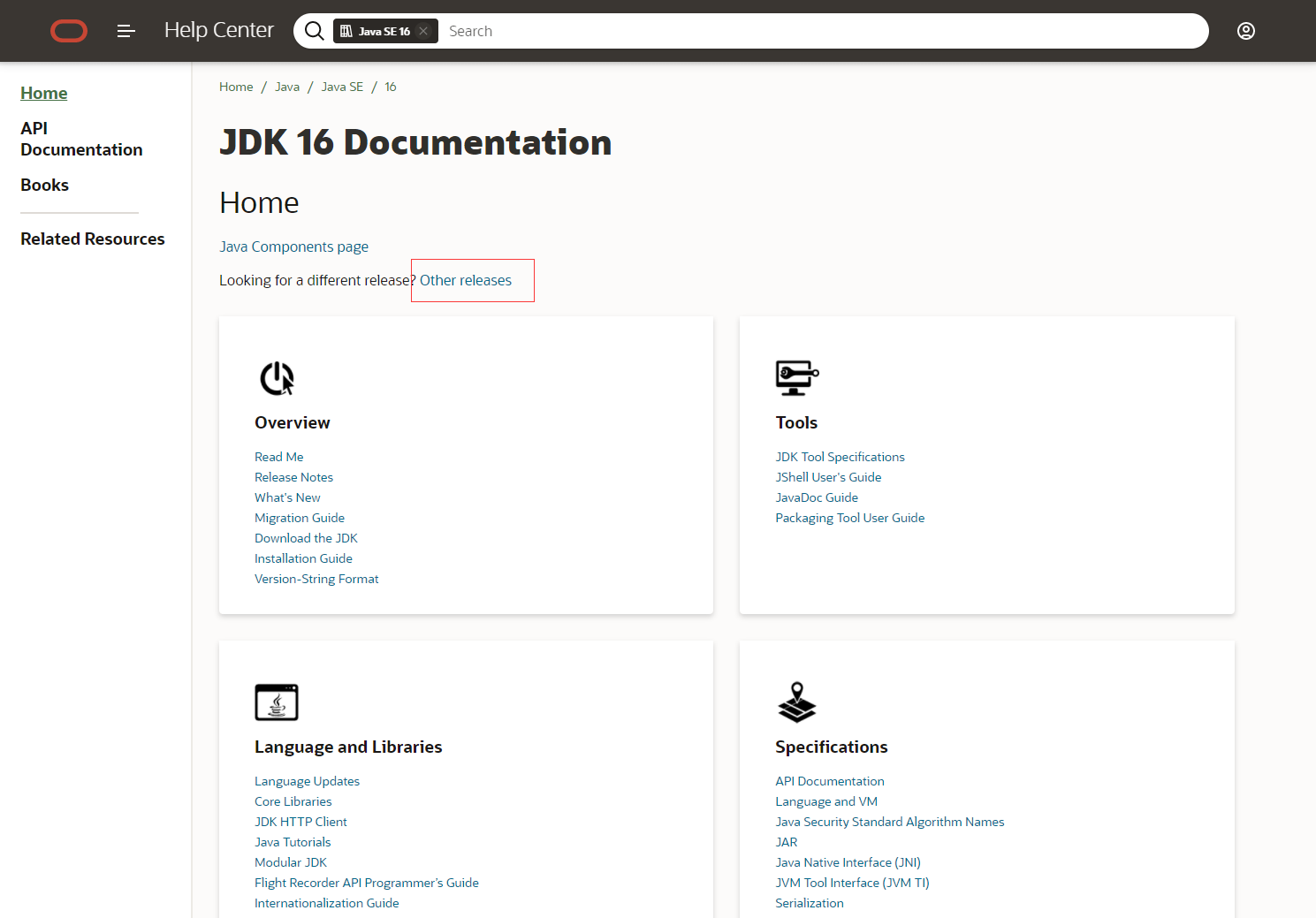Open What's New link
Viewport: 1316px width, 918px height.
[x=287, y=497]
